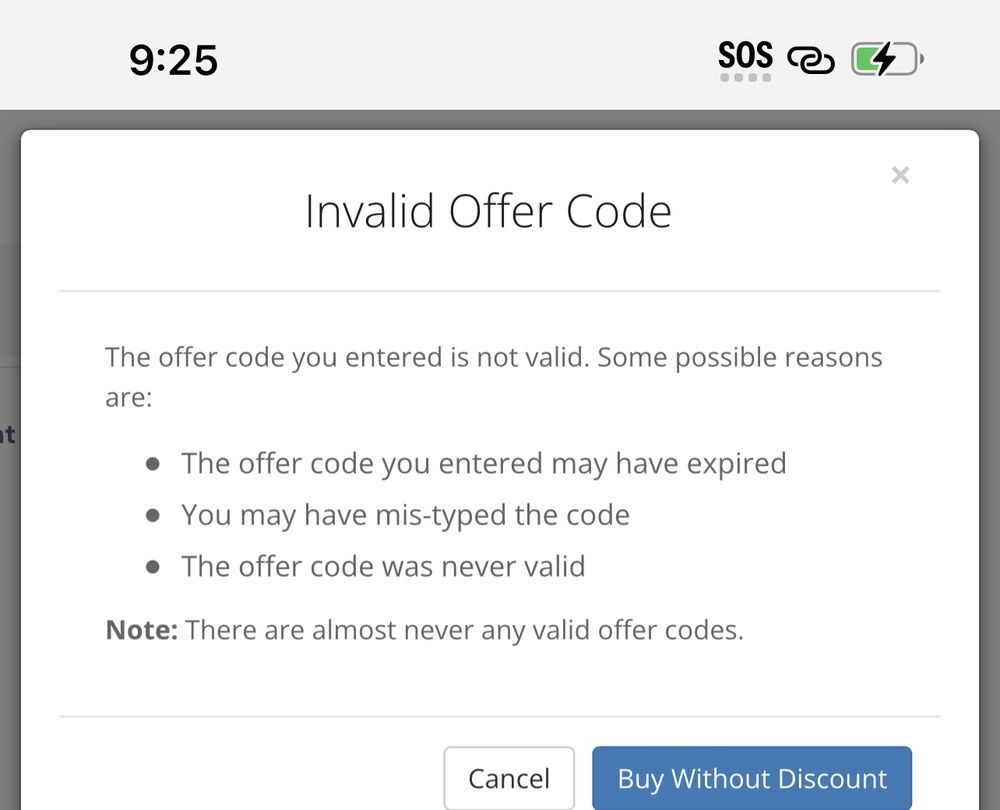This screenshot has height=810, width=1000.
Task: Tap the 9:25 clock in status bar
Action: [173, 62]
